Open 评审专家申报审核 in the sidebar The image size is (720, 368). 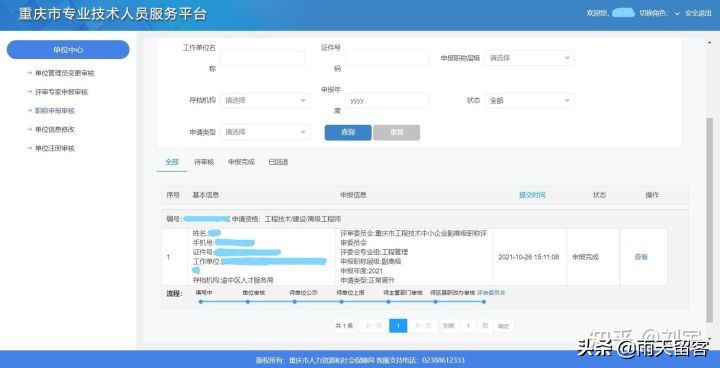point(61,92)
